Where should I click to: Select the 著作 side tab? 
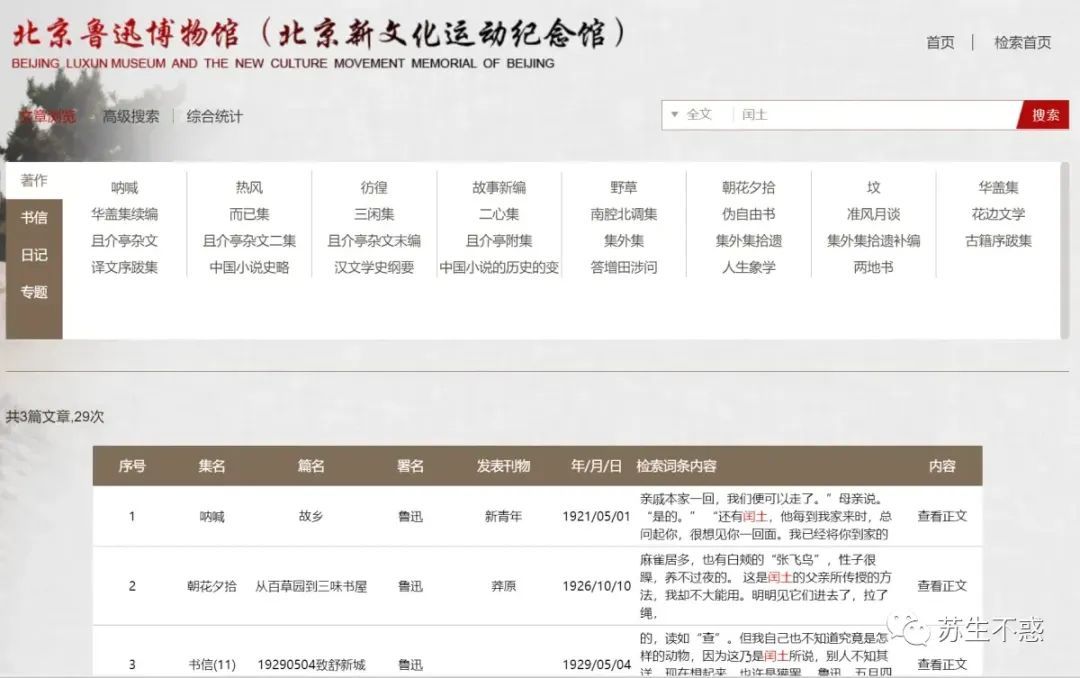[34, 181]
